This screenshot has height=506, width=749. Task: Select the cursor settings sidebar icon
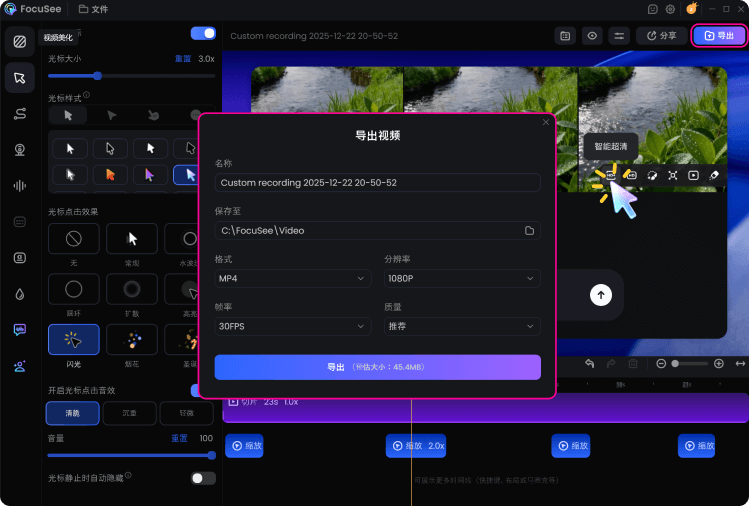click(20, 78)
